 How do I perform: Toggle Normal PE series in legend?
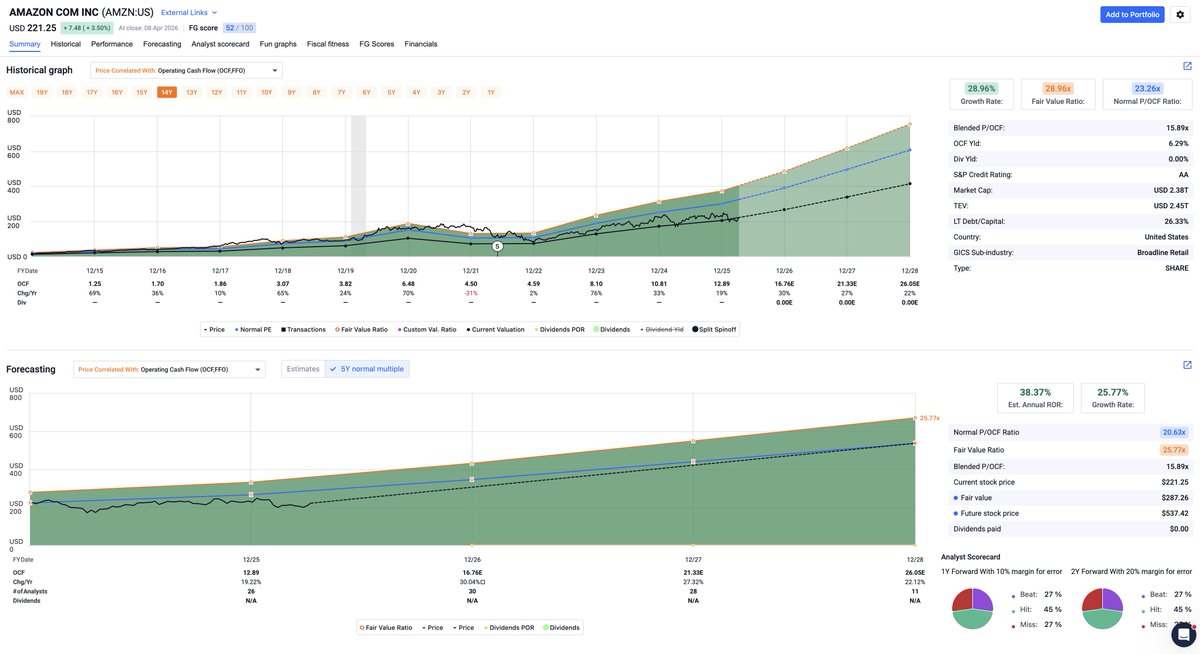click(x=254, y=329)
